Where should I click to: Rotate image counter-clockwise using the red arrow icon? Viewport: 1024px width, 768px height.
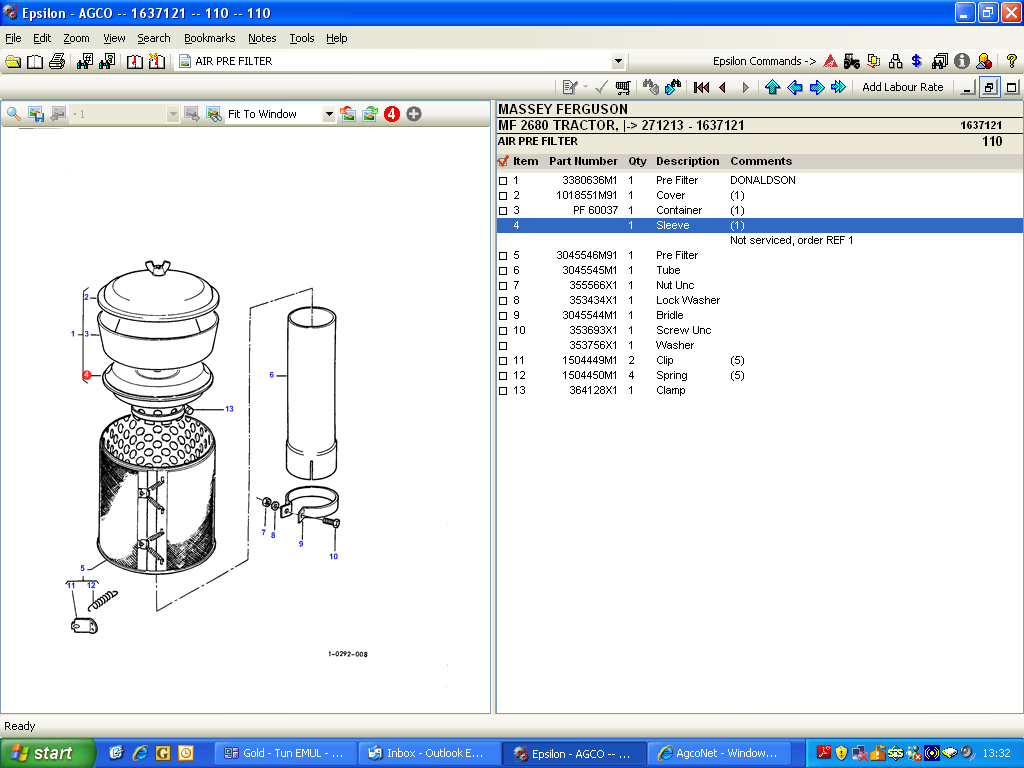click(x=348, y=114)
